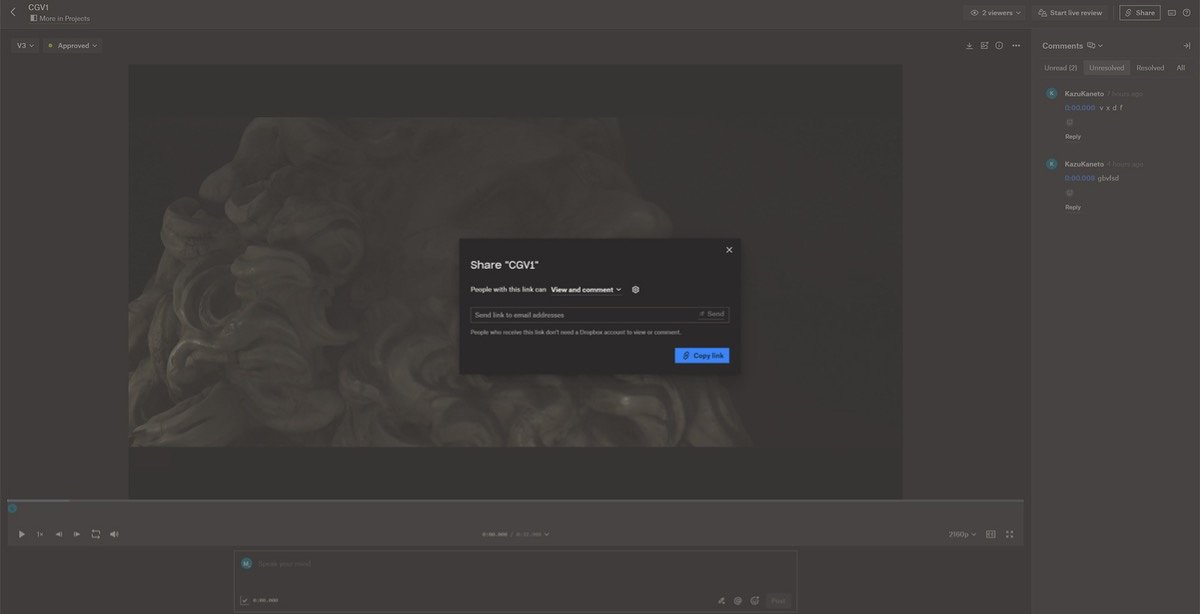Collapse the Comments side panel
The image size is (1200, 614).
(x=1186, y=46)
